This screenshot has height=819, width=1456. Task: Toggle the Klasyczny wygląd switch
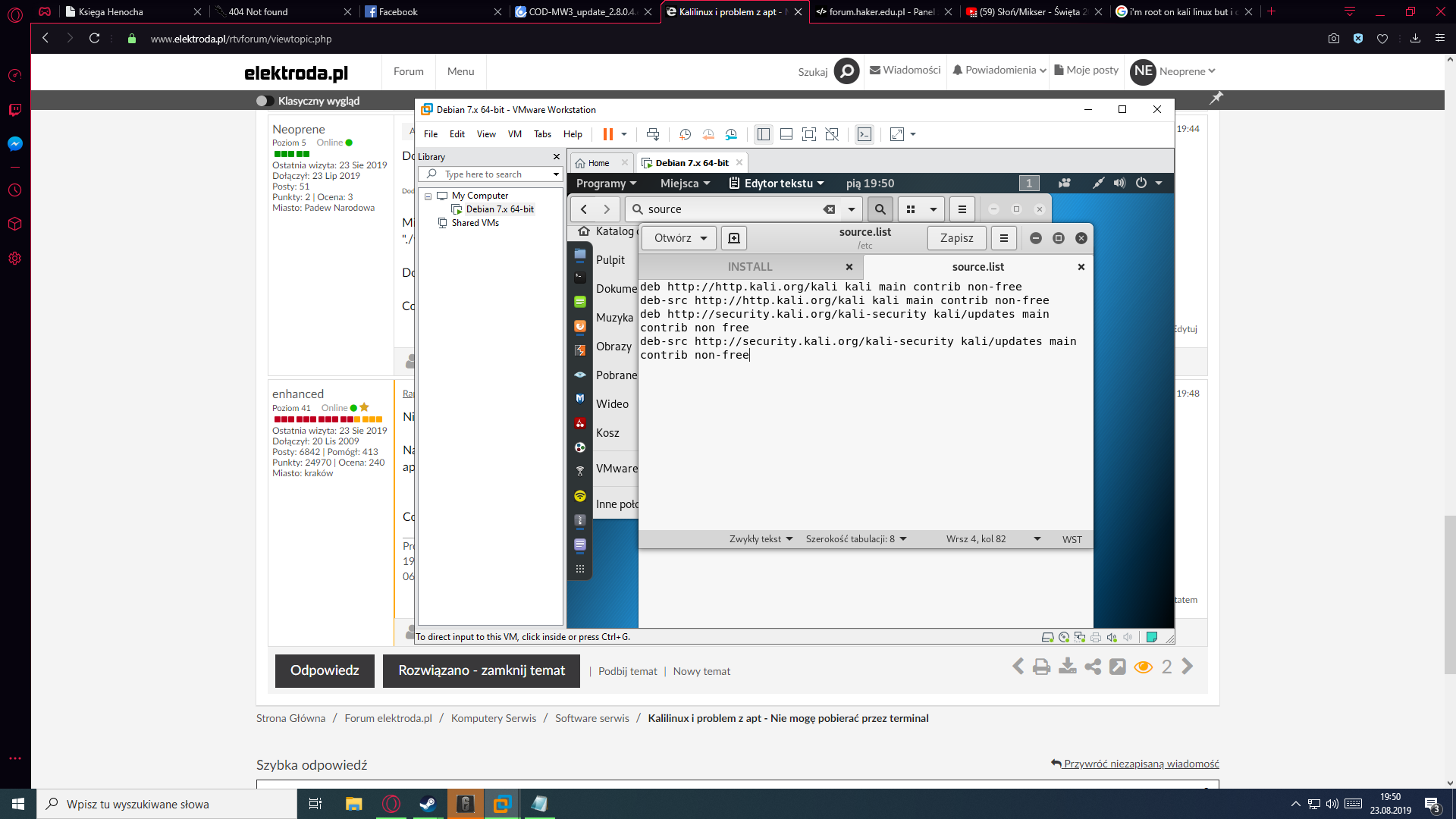(x=265, y=101)
